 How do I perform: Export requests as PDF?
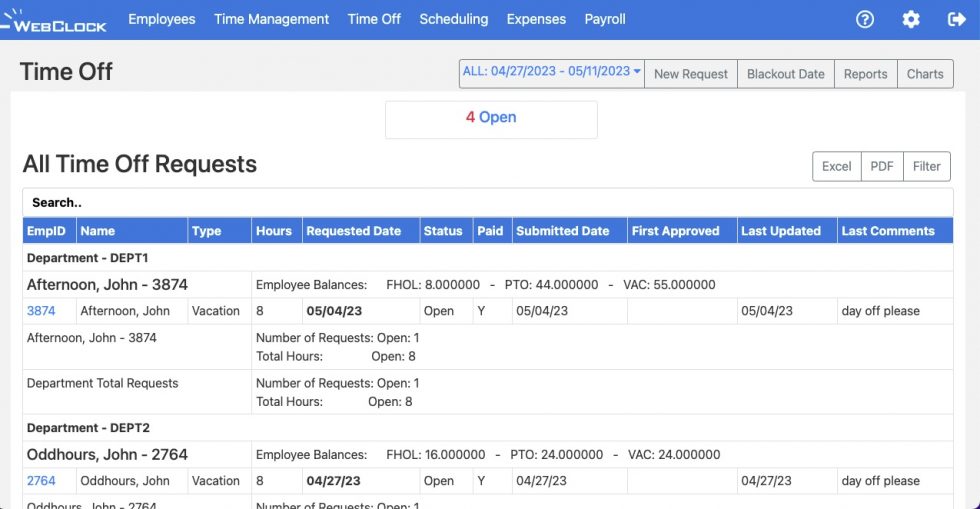pos(881,166)
